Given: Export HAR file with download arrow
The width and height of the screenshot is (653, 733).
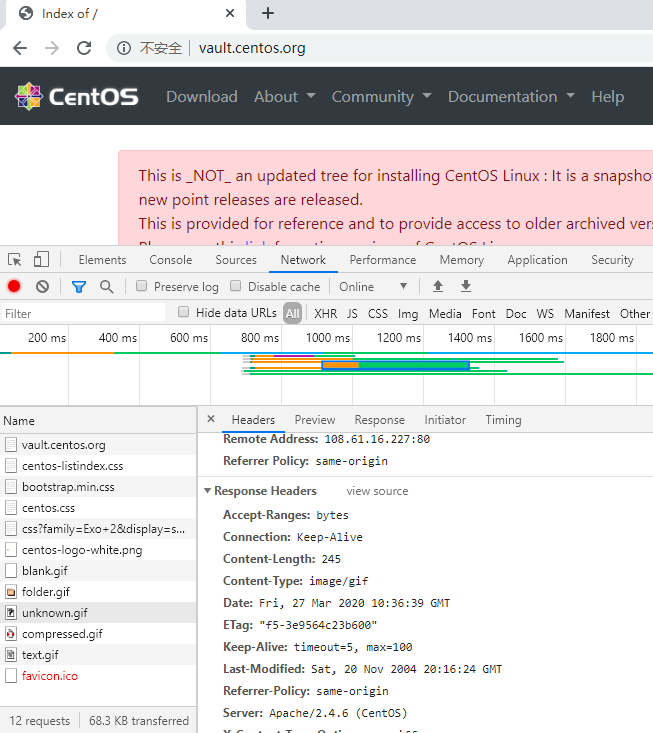Looking at the screenshot, I should click(466, 286).
